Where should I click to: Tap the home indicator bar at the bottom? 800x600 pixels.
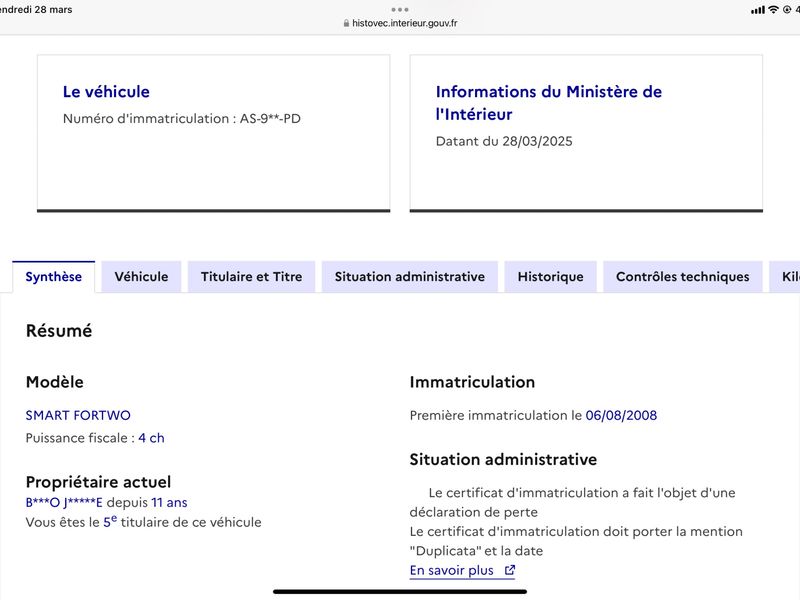(400, 592)
